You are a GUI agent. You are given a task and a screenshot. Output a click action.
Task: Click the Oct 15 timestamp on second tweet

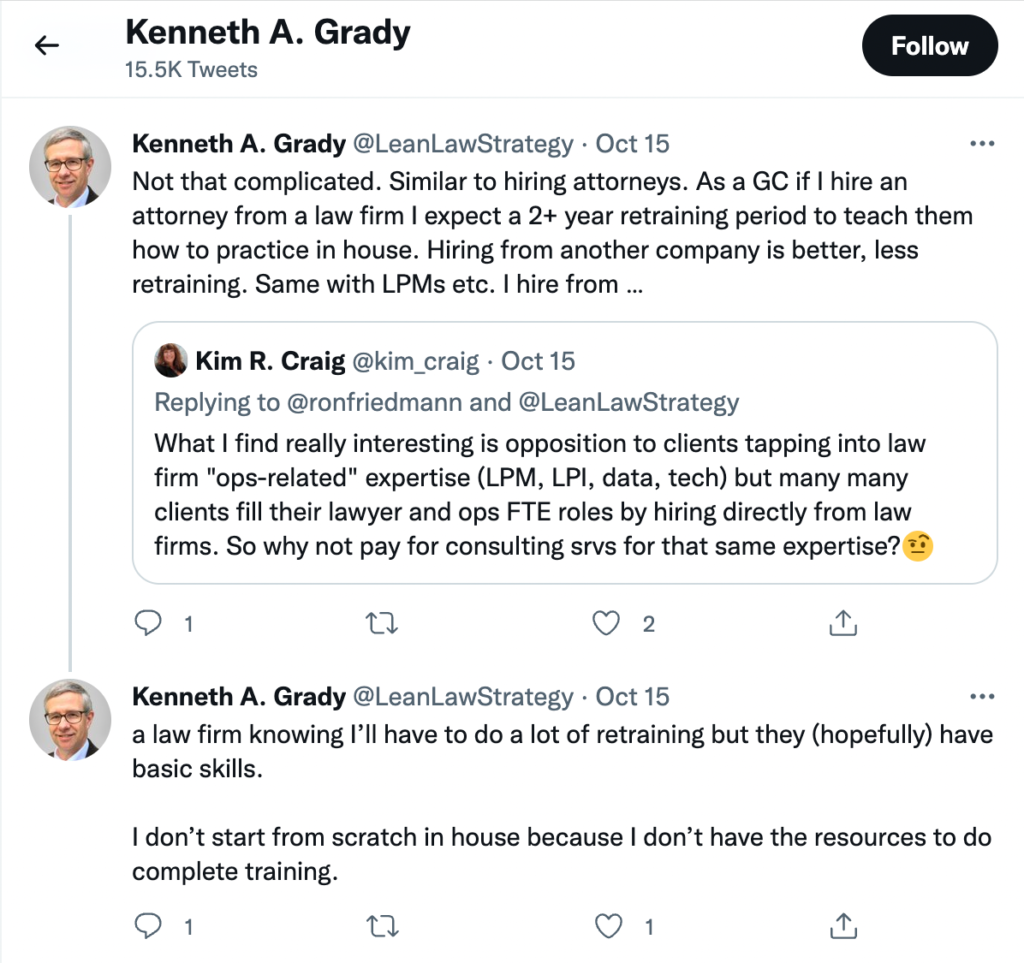point(632,697)
